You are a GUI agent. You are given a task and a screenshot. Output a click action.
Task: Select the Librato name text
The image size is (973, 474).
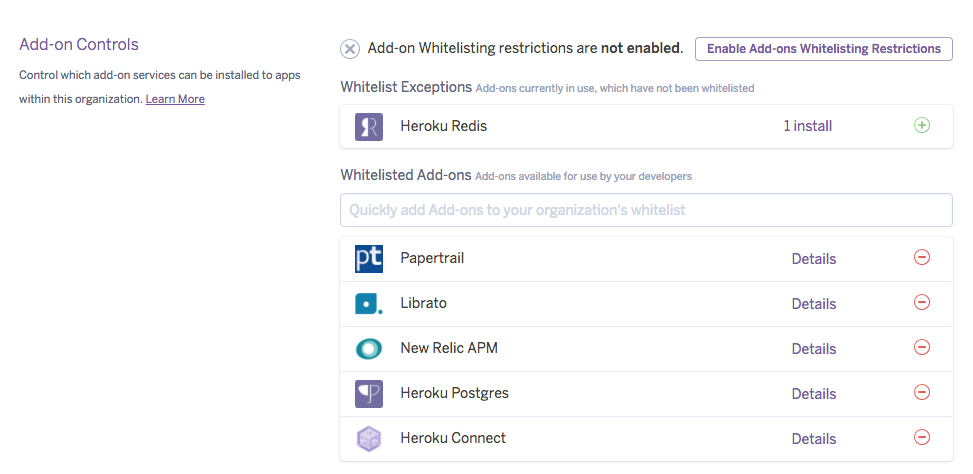(423, 303)
